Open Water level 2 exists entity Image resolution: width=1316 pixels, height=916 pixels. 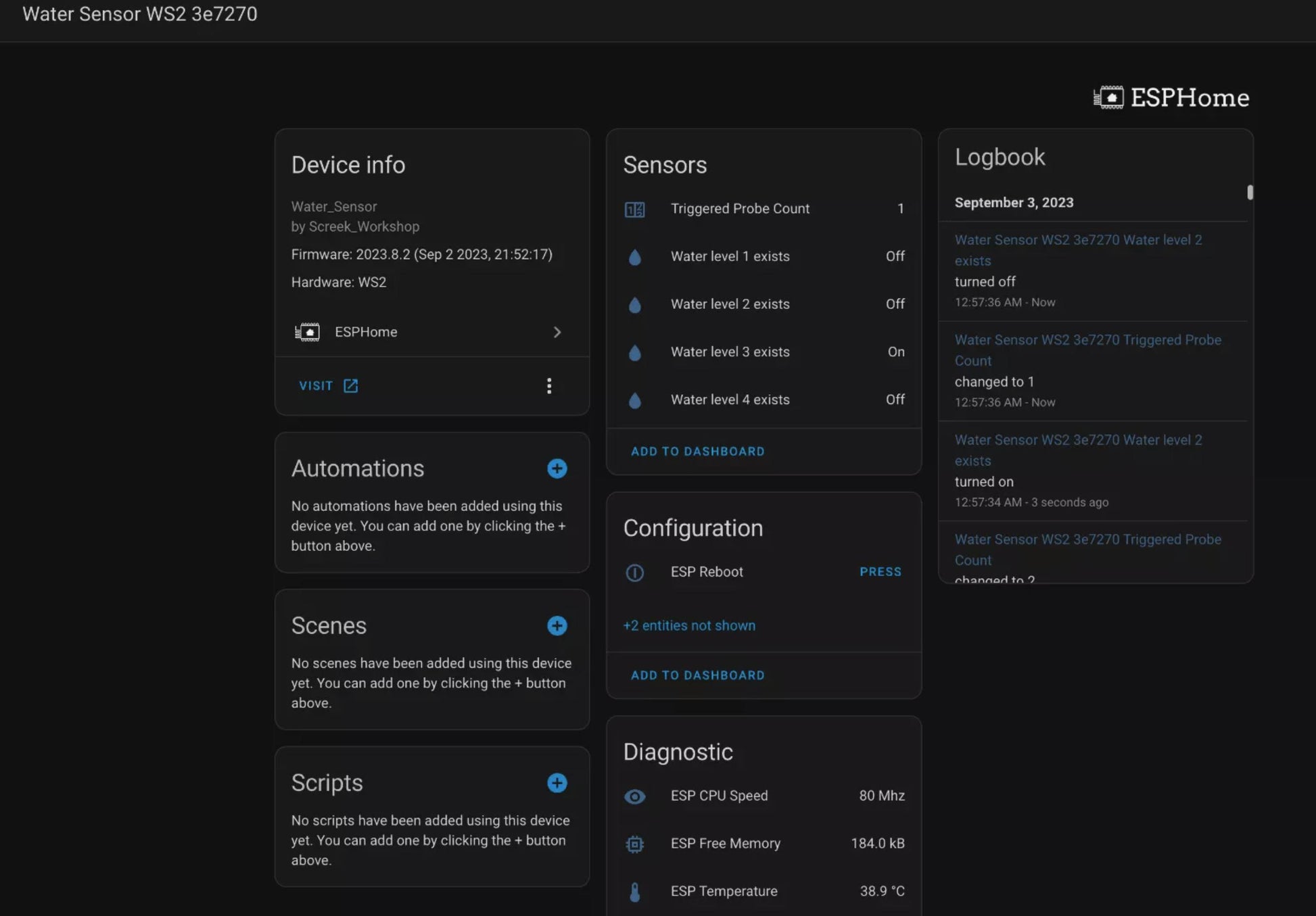tap(764, 304)
